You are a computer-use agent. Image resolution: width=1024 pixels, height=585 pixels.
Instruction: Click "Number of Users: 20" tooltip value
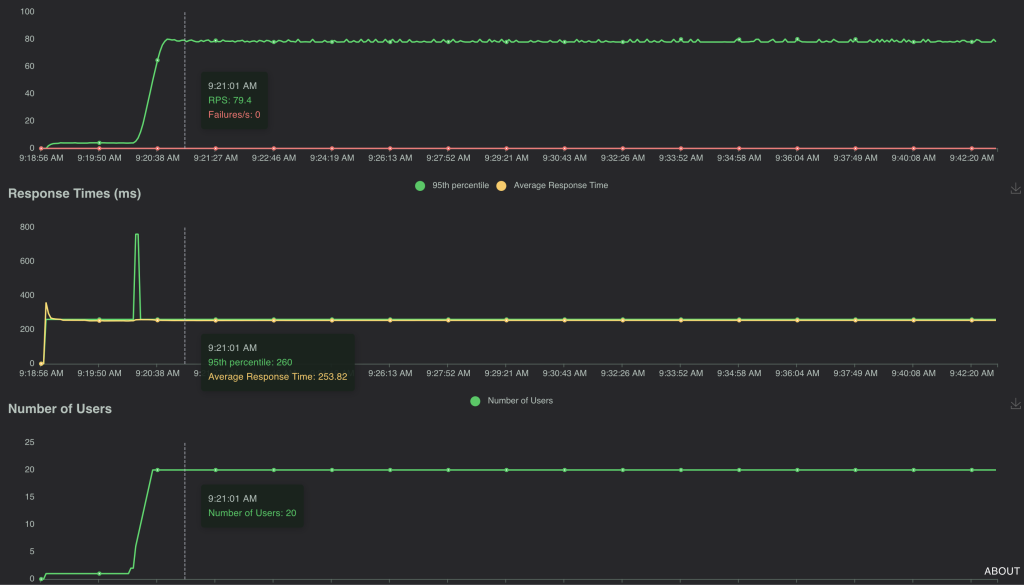pyautogui.click(x=252, y=513)
